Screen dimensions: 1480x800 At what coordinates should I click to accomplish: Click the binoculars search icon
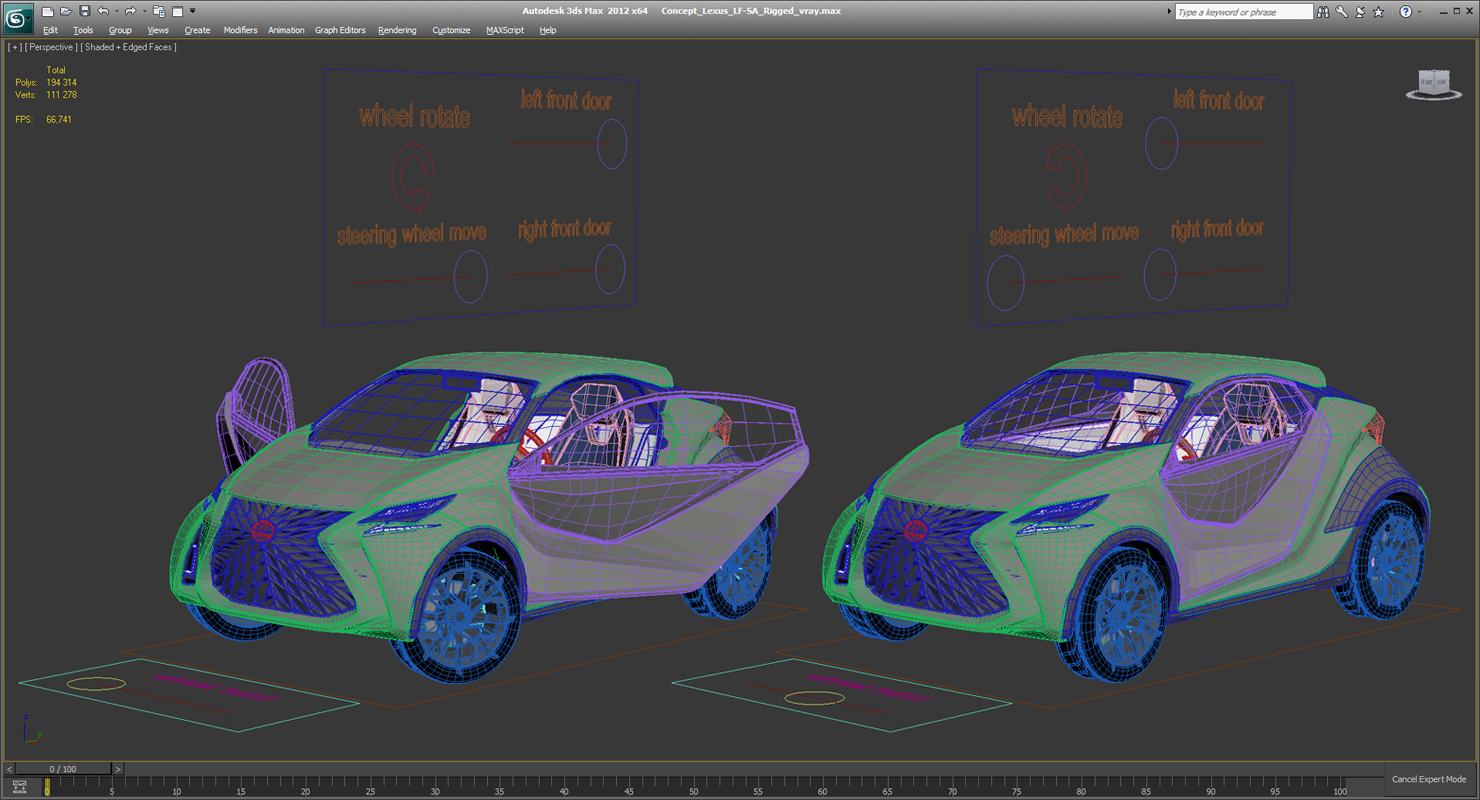coord(1323,12)
